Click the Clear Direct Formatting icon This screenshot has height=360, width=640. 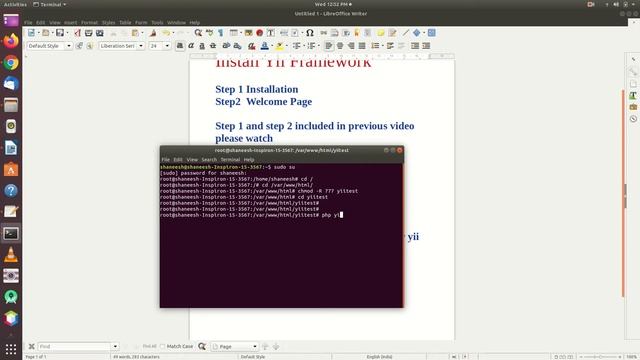pos(251,46)
